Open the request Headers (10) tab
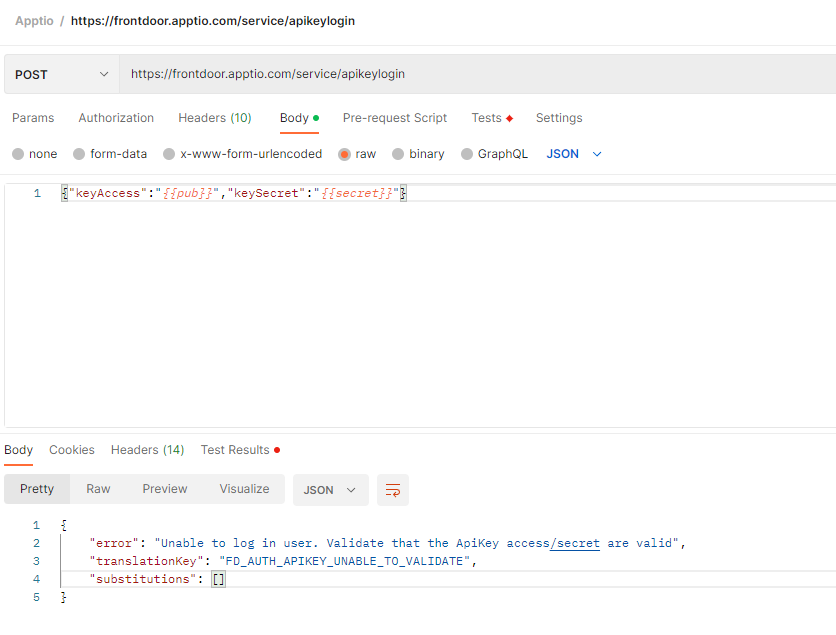The height and width of the screenshot is (635, 836). pos(215,118)
